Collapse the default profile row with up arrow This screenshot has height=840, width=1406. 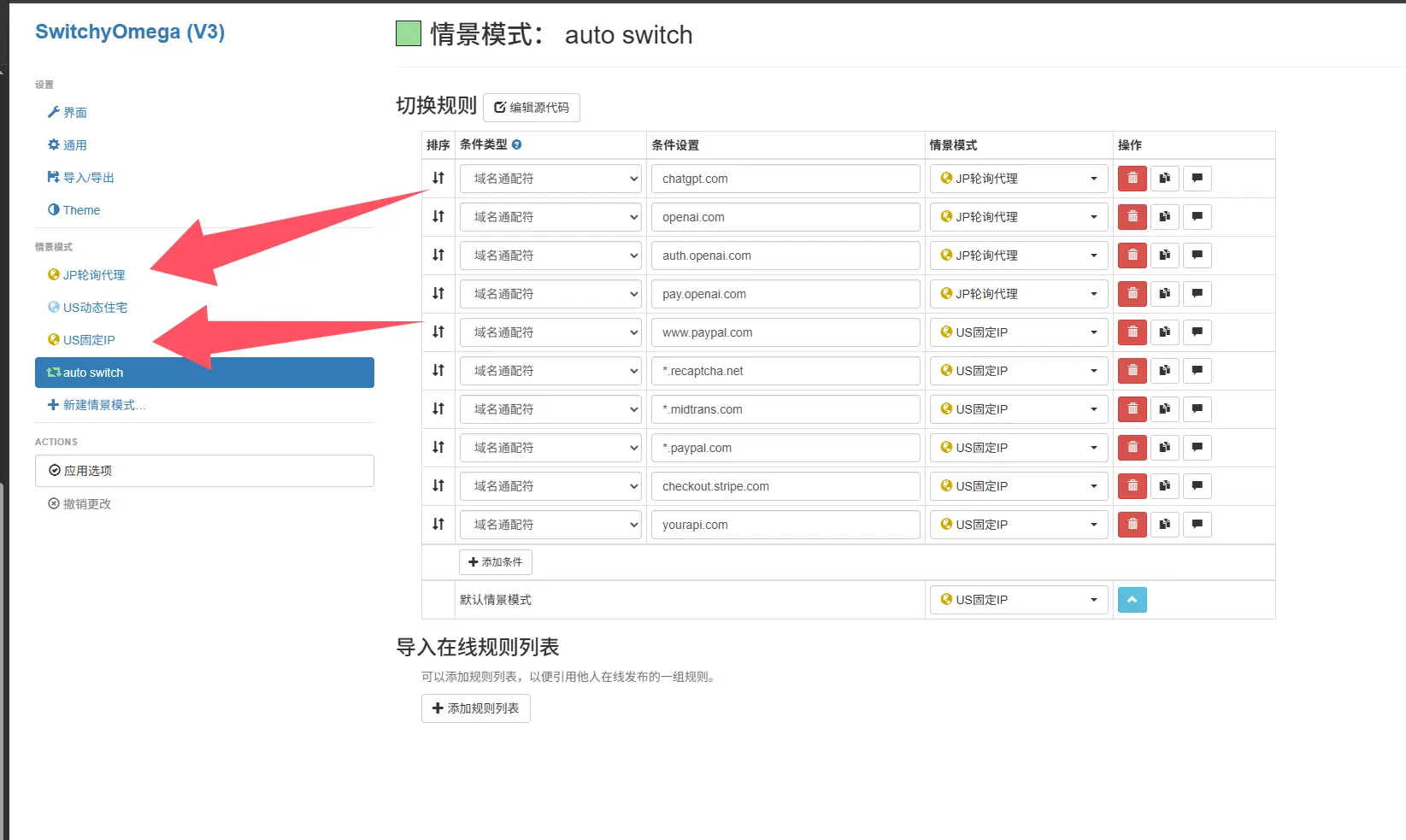tap(1132, 600)
